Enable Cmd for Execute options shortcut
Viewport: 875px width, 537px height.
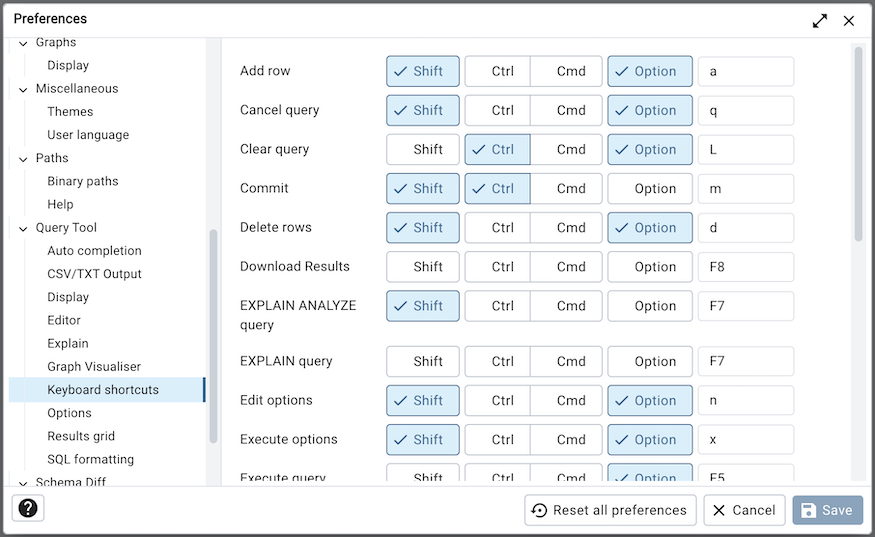pyautogui.click(x=566, y=440)
